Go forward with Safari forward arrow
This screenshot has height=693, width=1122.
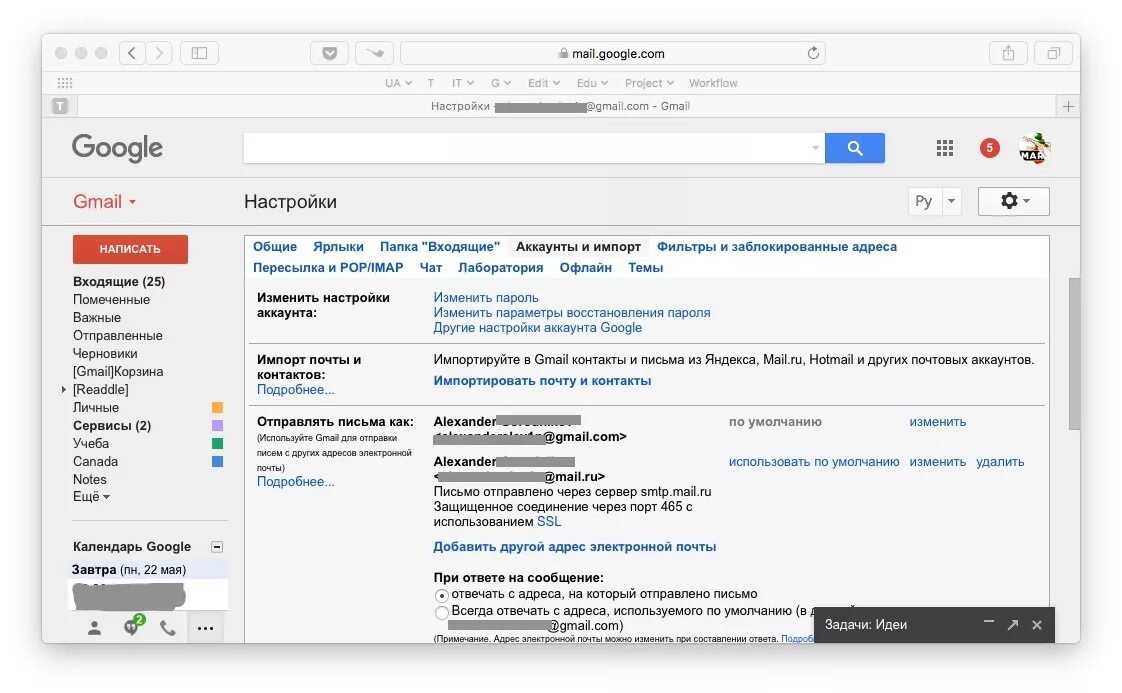pyautogui.click(x=159, y=53)
